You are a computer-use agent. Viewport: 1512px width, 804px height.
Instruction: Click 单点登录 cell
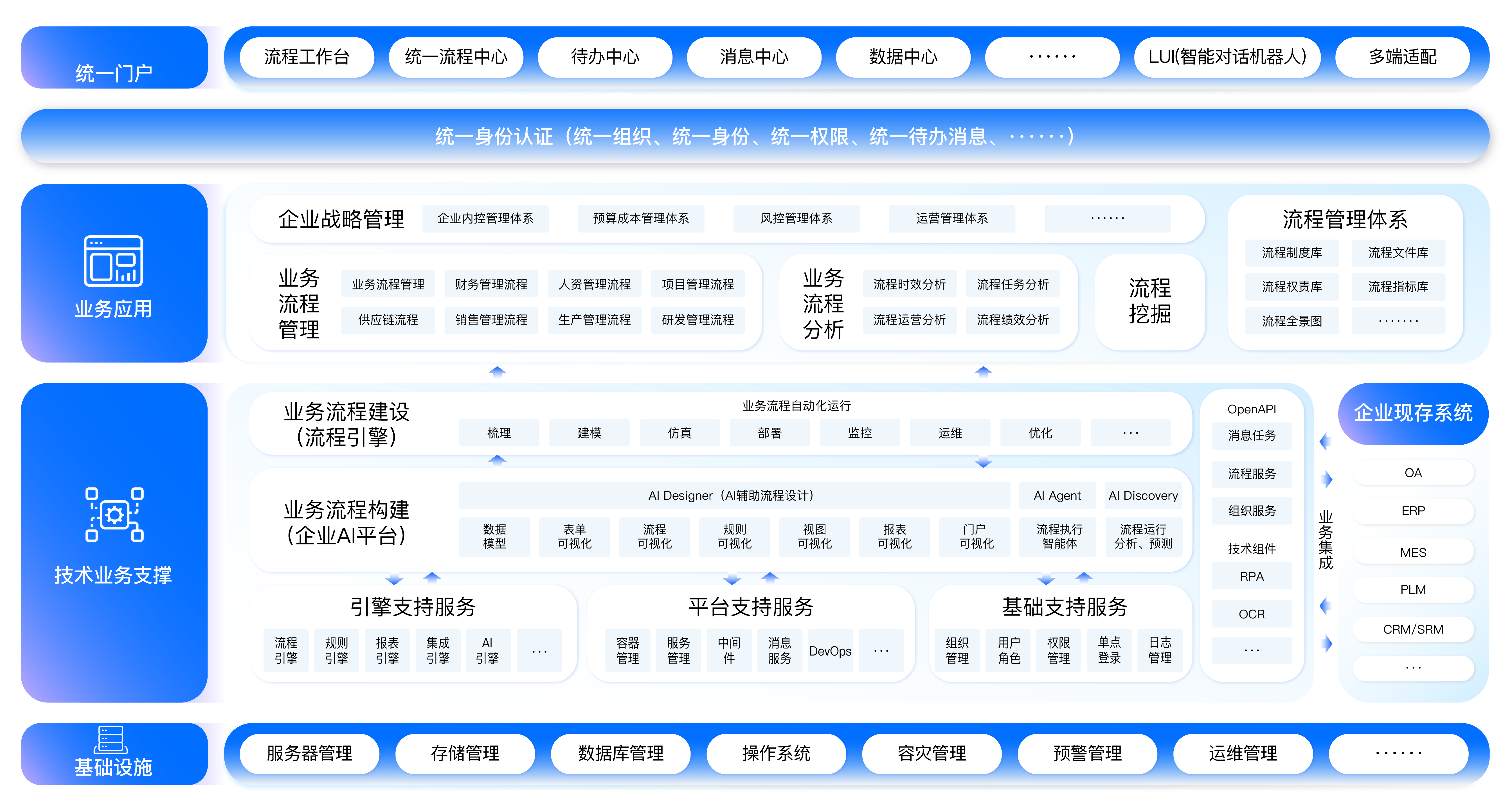pyautogui.click(x=1109, y=650)
